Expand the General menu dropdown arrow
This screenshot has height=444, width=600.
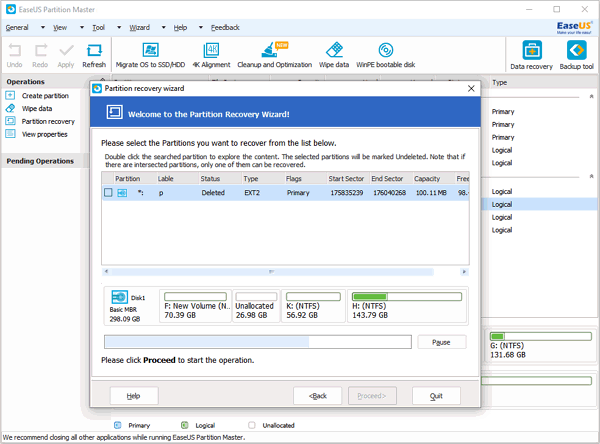click(x=43, y=28)
